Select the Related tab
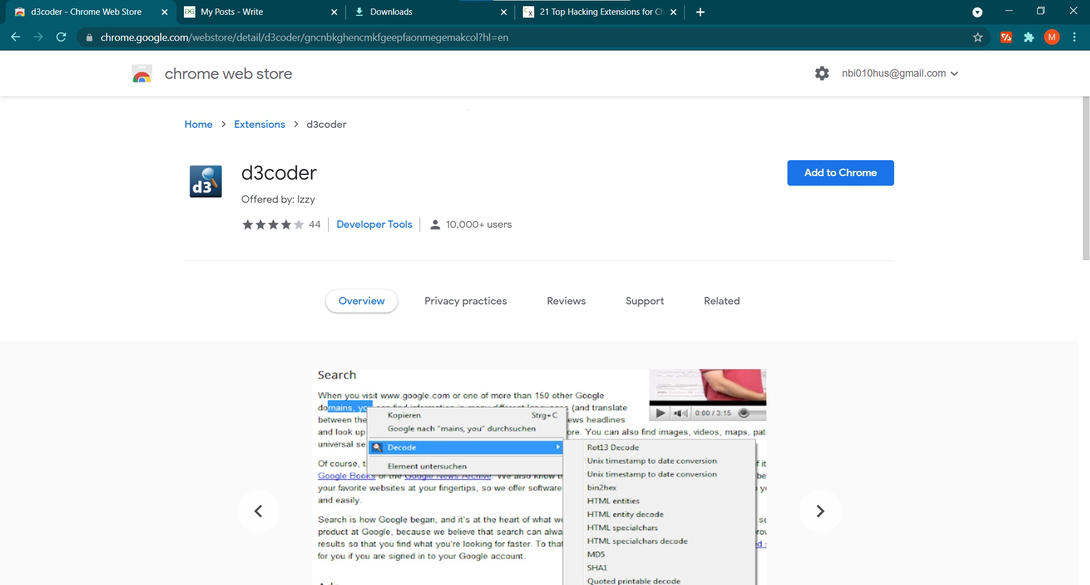Viewport: 1090px width, 585px height. (722, 301)
